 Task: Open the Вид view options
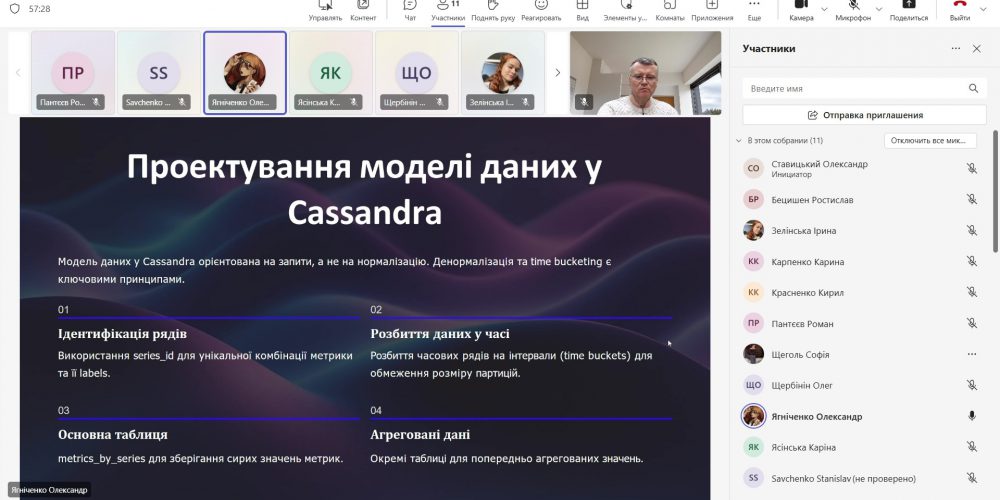click(582, 11)
